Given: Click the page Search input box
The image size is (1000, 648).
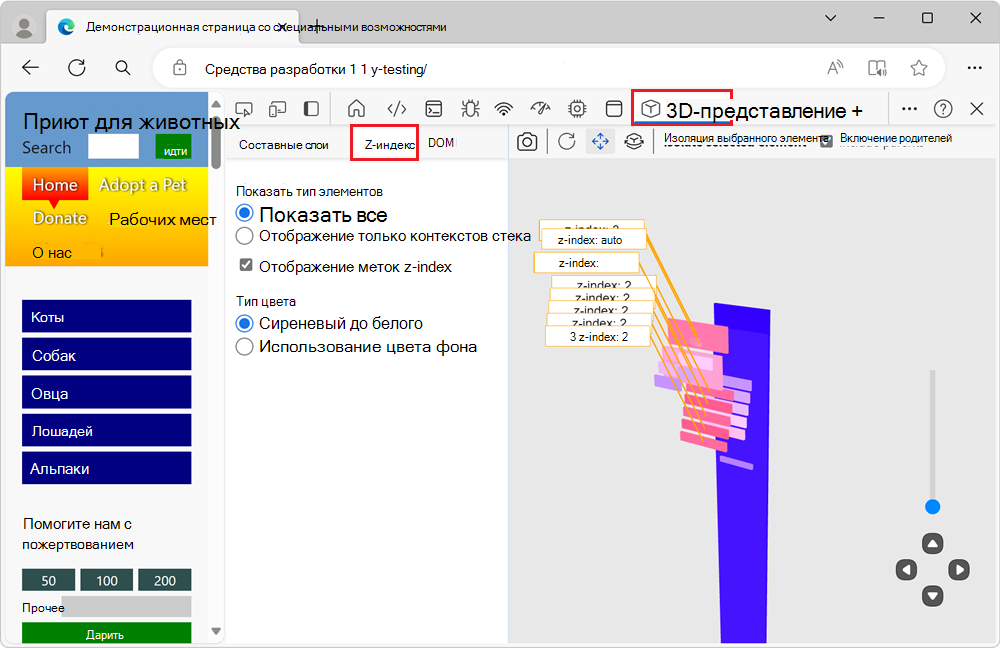Looking at the screenshot, I should click(x=113, y=146).
